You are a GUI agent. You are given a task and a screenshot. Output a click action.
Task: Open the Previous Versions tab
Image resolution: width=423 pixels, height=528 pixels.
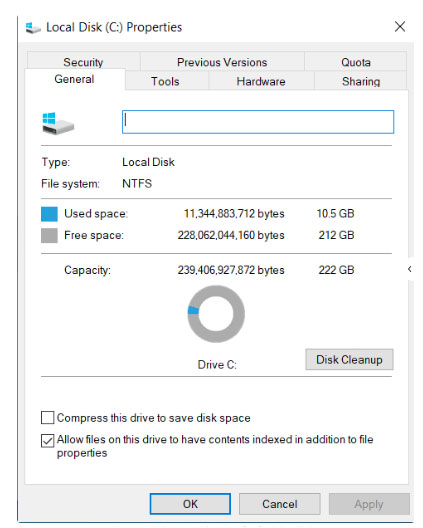pos(222,62)
